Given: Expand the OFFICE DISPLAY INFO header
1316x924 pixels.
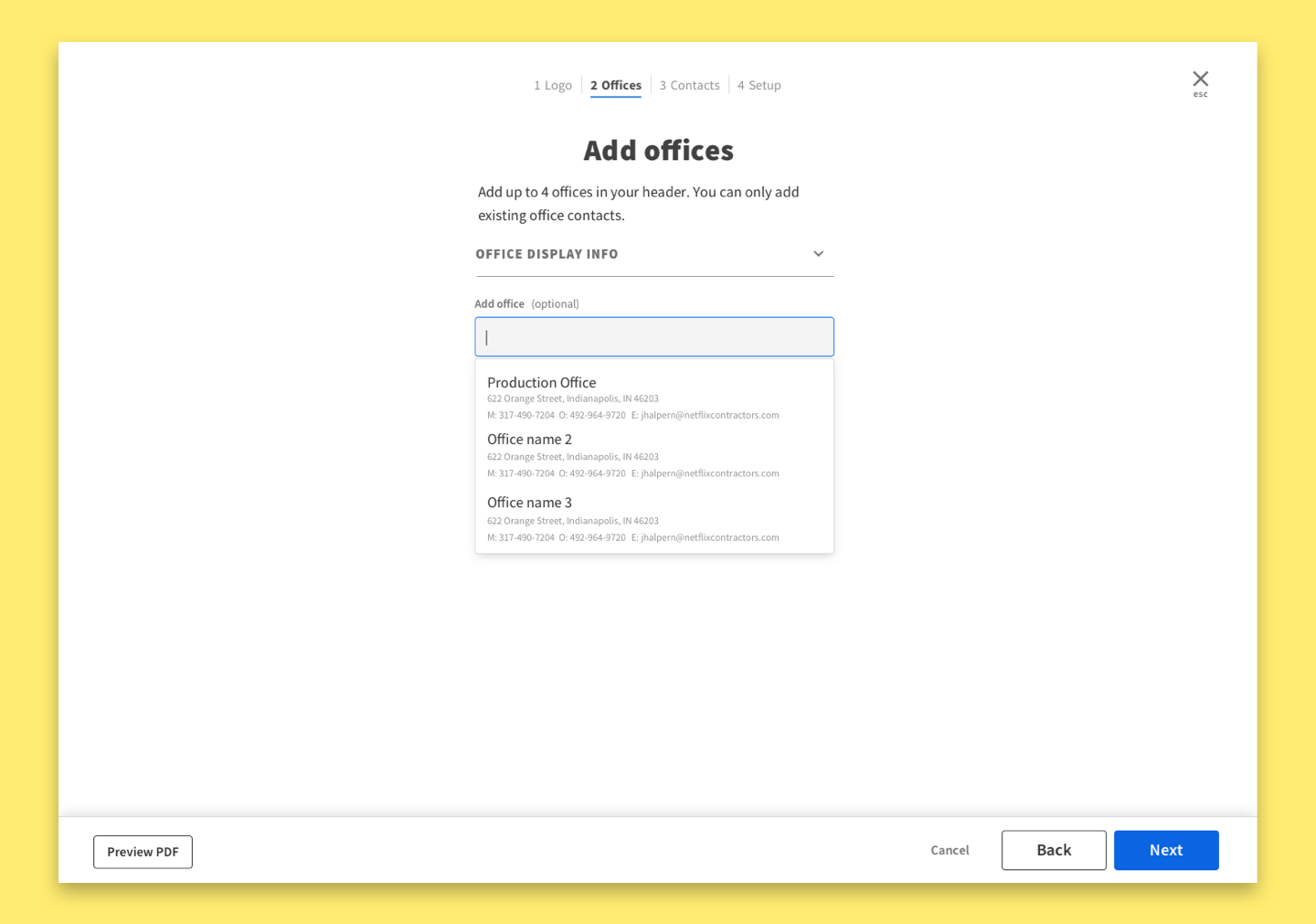Looking at the screenshot, I should [x=547, y=253].
